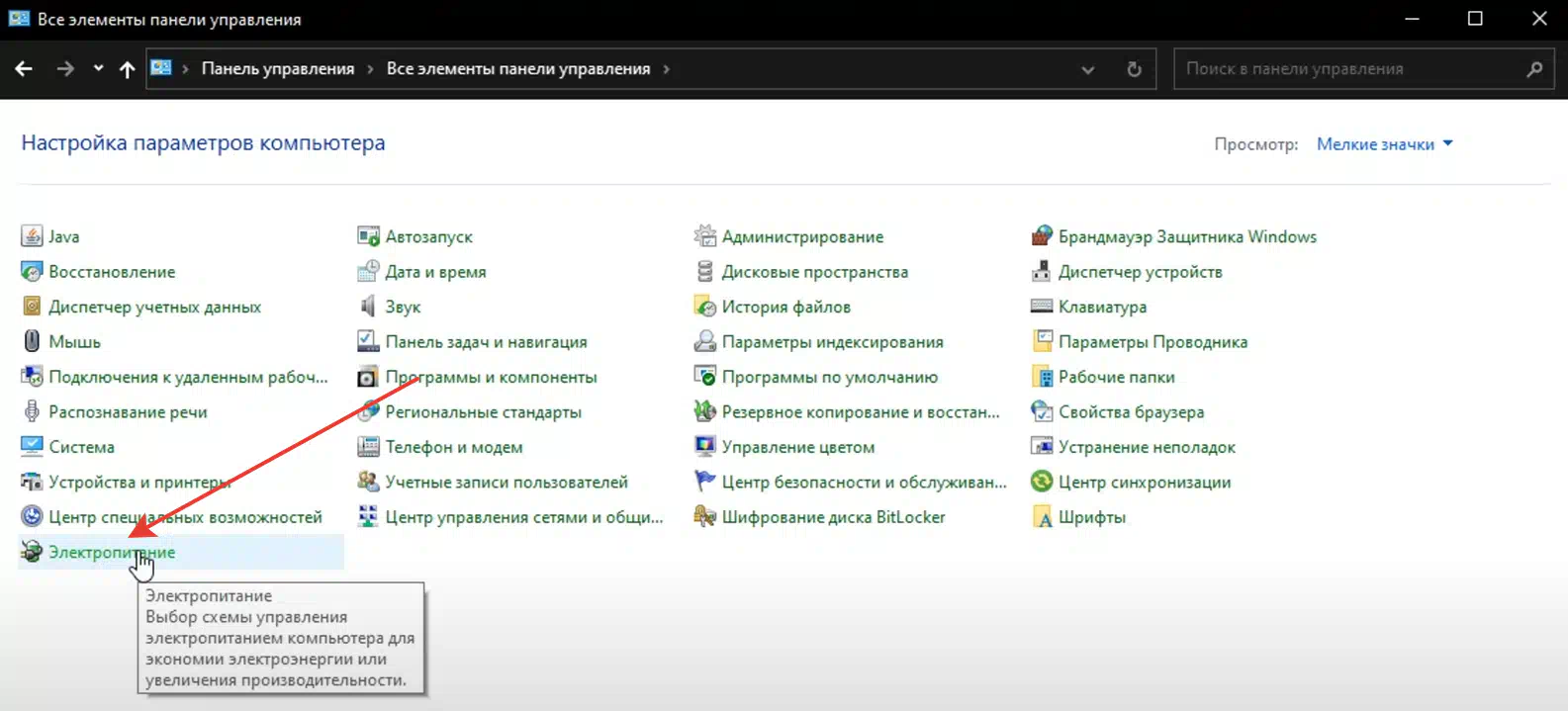The height and width of the screenshot is (711, 1568).
Task: Open recent locations dropdown arrow
Action: pyautogui.click(x=98, y=68)
